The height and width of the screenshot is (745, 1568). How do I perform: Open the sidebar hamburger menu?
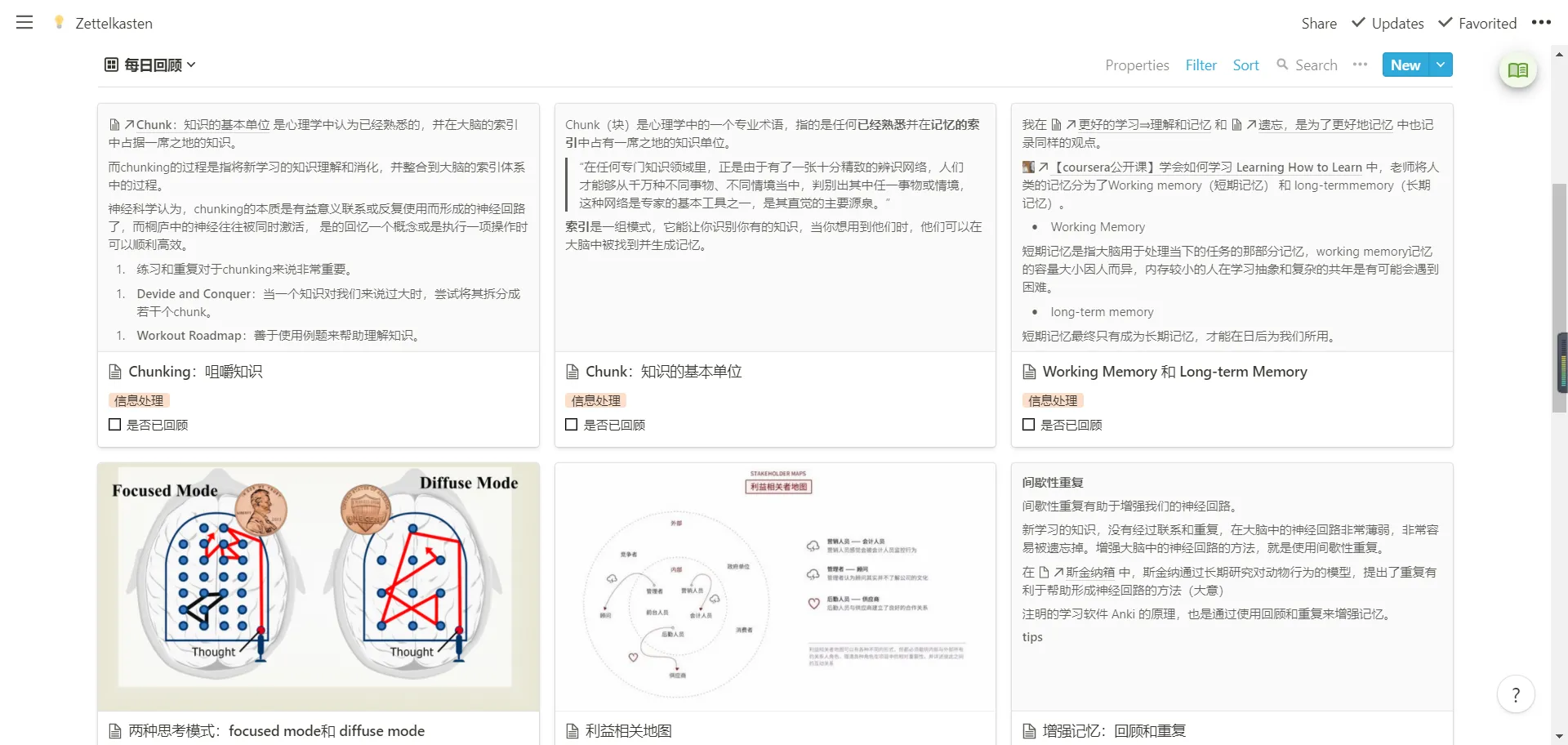(24, 22)
